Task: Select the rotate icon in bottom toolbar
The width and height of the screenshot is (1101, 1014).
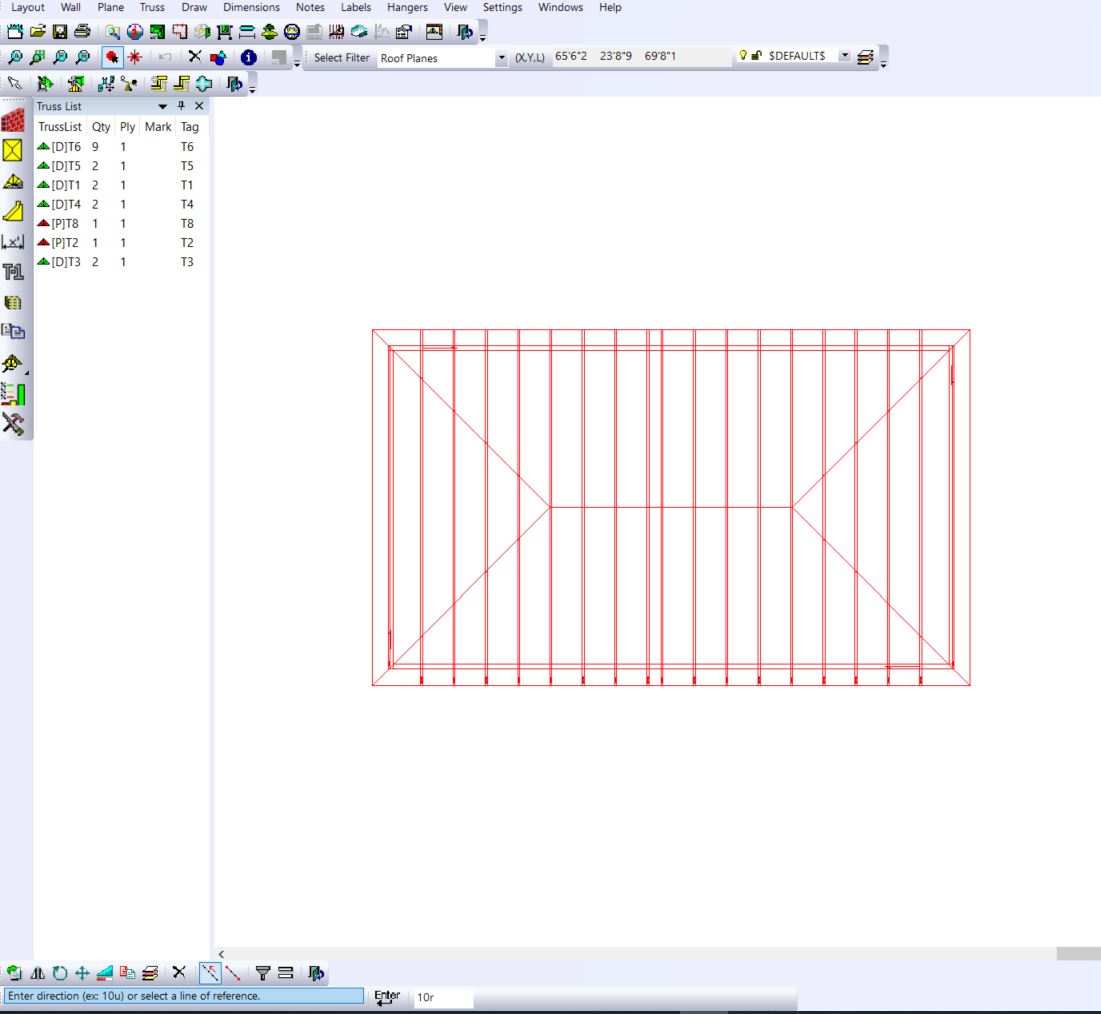Action: (60, 972)
